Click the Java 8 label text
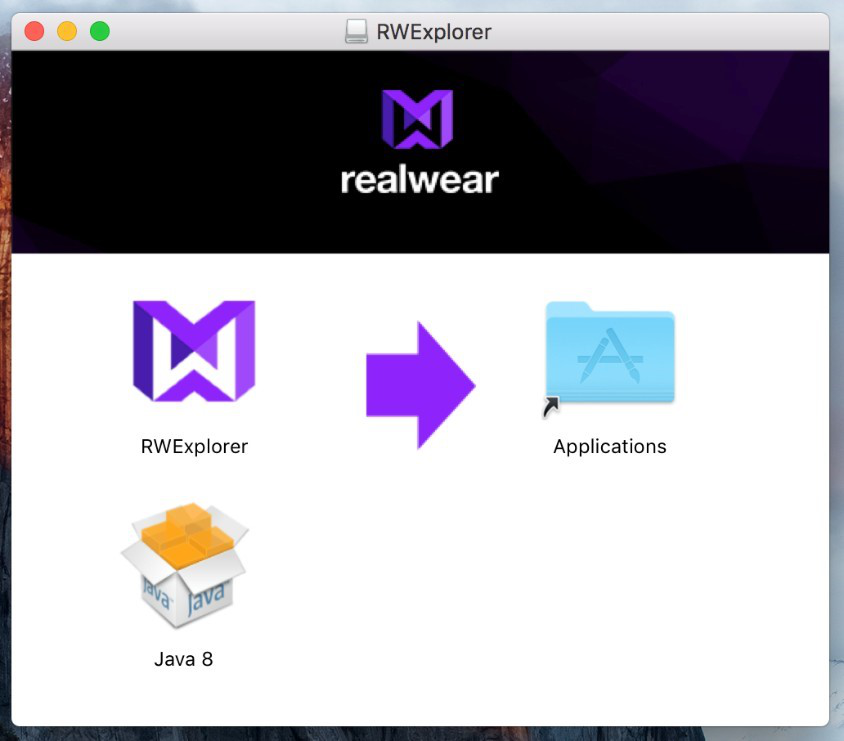This screenshot has height=741, width=844. tap(184, 659)
